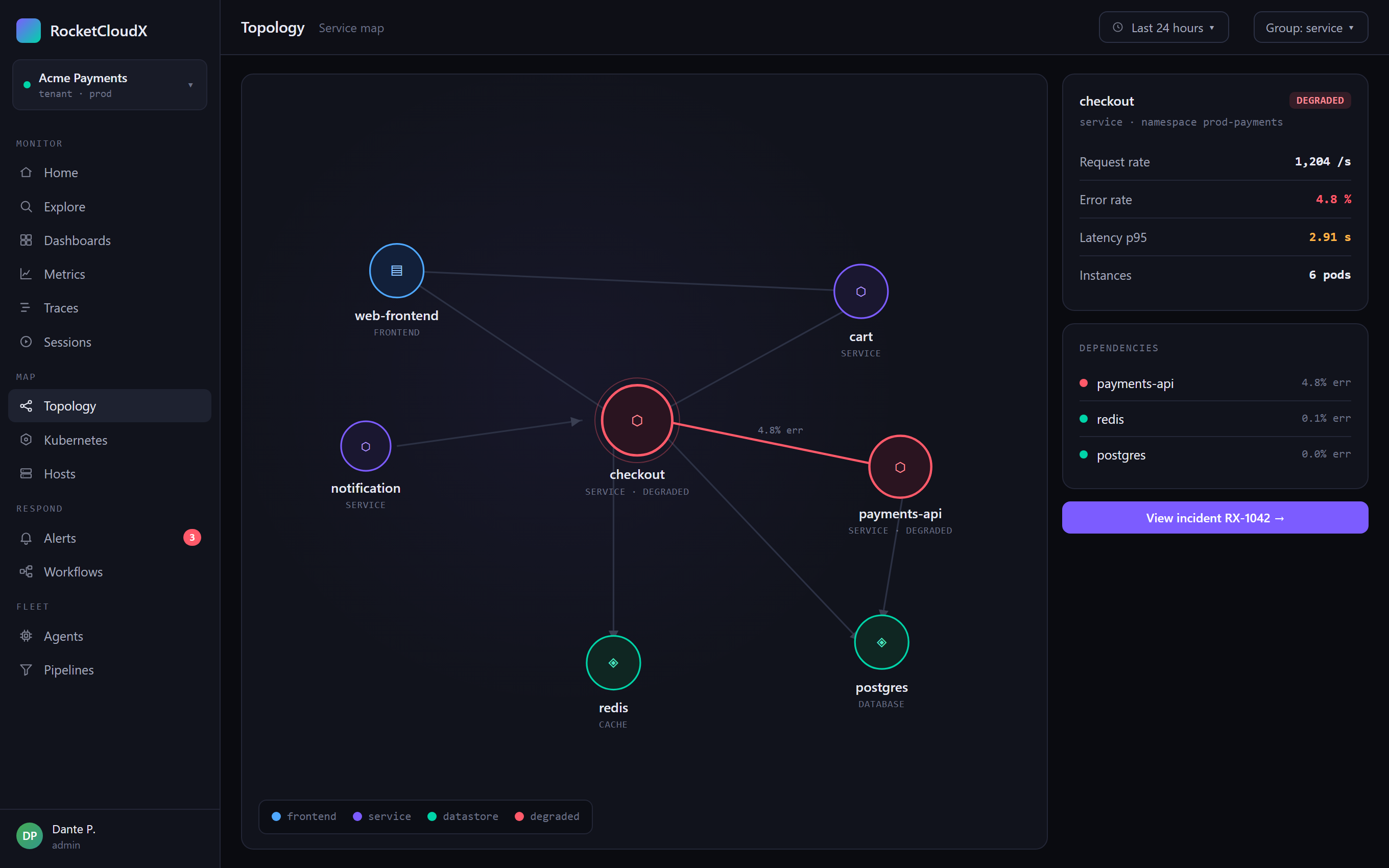Click the Metrics chart icon
The width and height of the screenshot is (1389, 868).
(26, 274)
